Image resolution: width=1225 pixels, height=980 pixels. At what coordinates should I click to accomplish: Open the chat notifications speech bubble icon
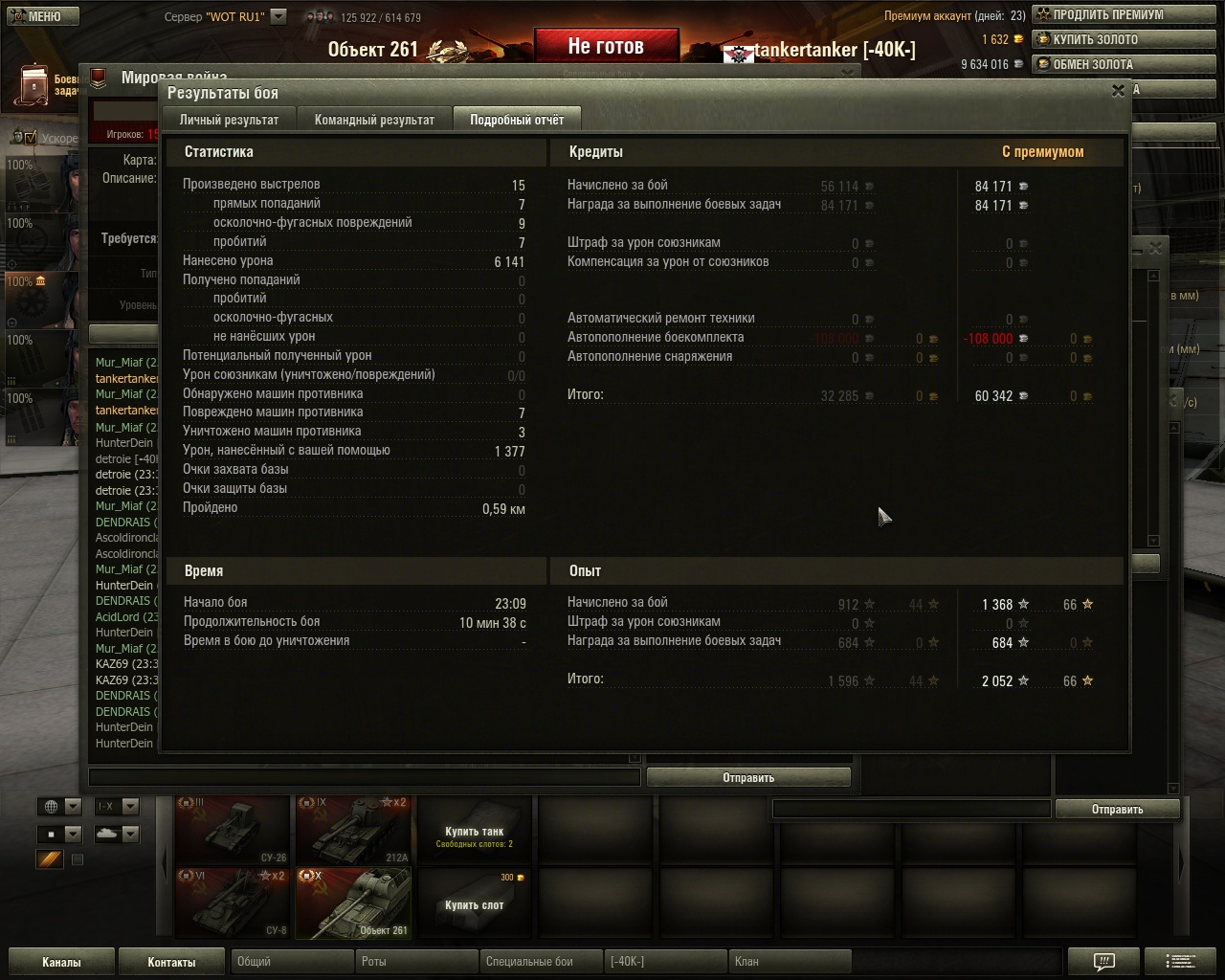tap(1103, 961)
